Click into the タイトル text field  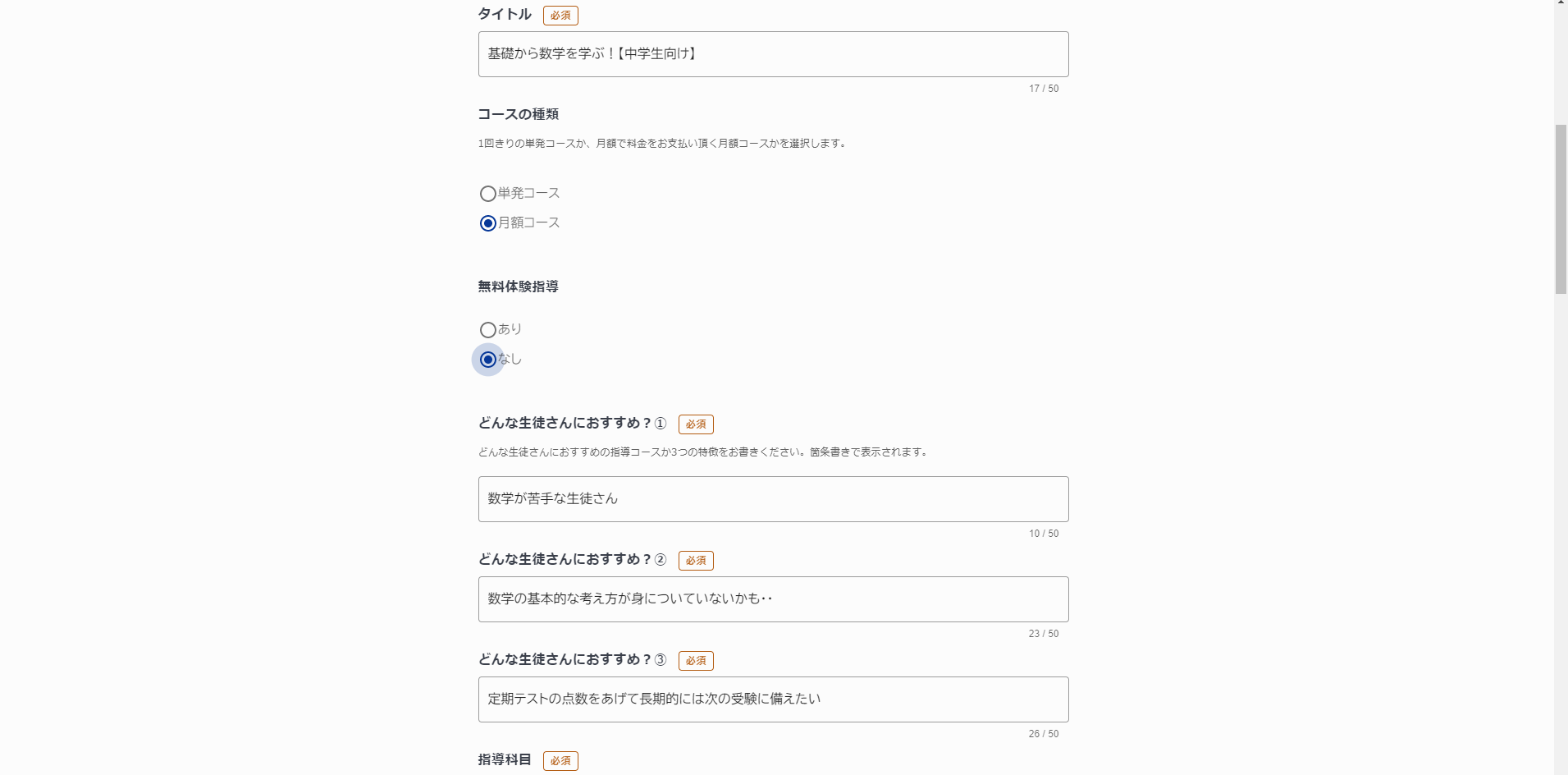[x=773, y=54]
